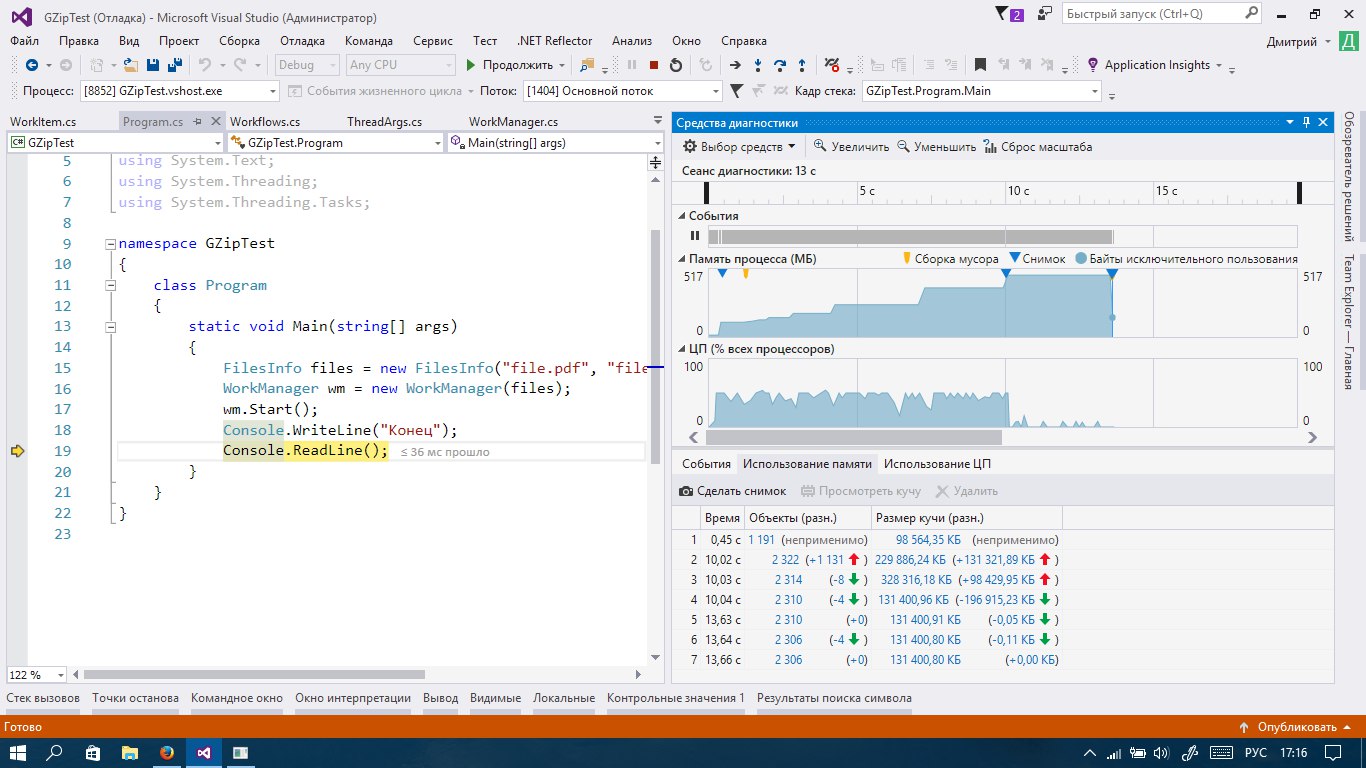Click the Step Into icon
The image size is (1366, 768).
point(758,65)
